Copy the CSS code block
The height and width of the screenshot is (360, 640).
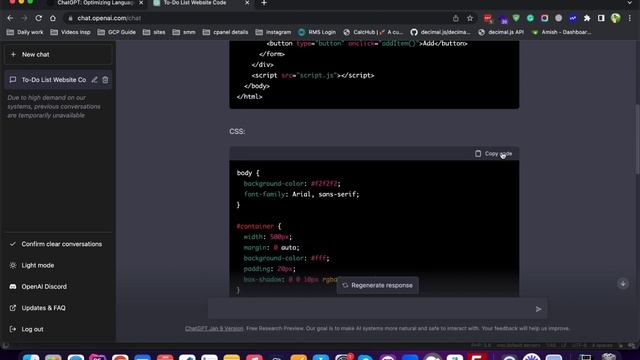click(493, 153)
